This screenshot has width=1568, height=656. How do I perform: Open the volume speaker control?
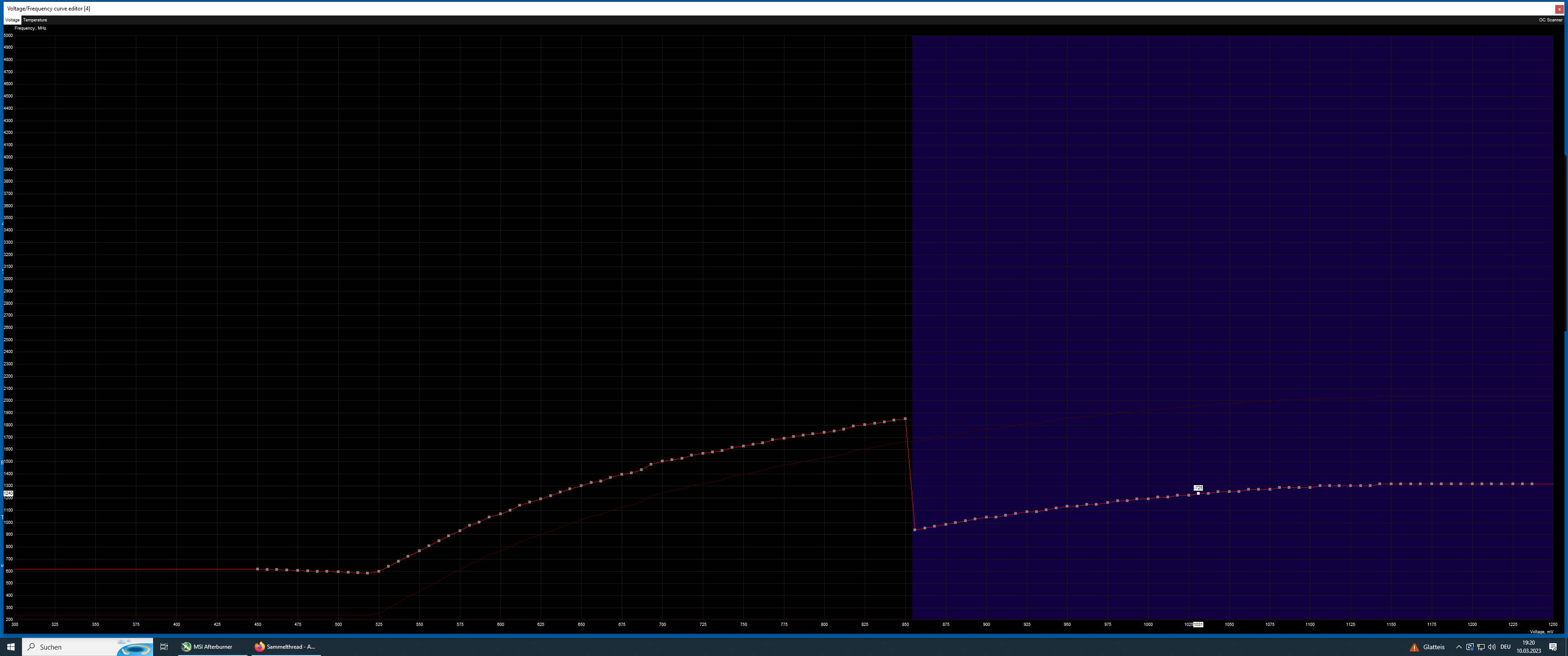1491,647
